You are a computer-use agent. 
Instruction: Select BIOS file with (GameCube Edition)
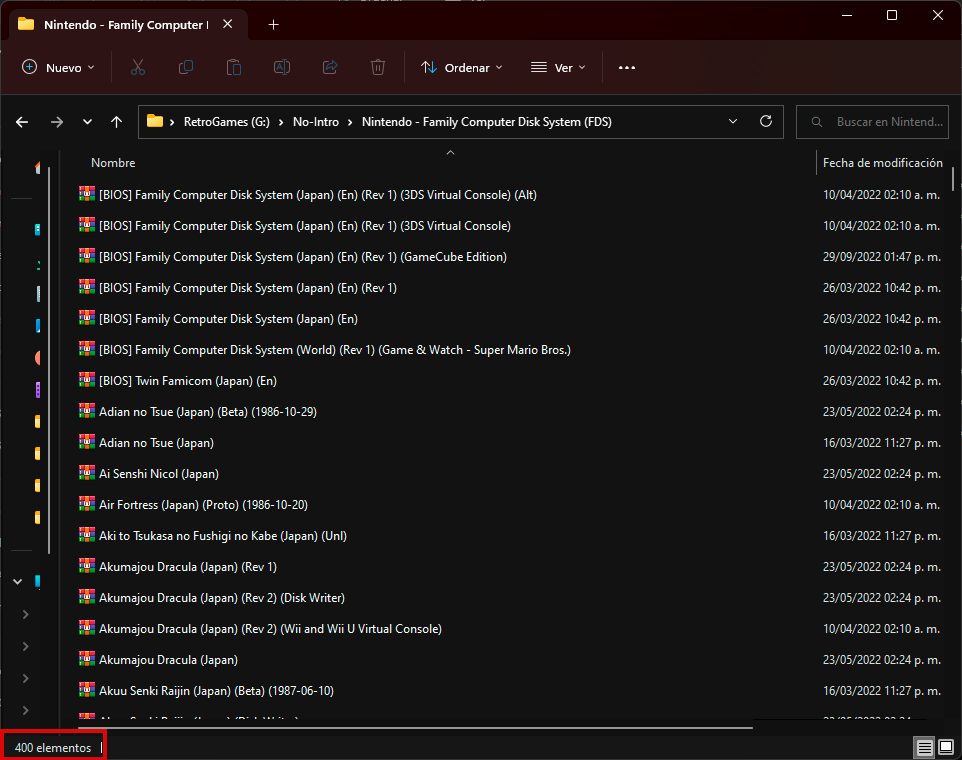point(303,256)
